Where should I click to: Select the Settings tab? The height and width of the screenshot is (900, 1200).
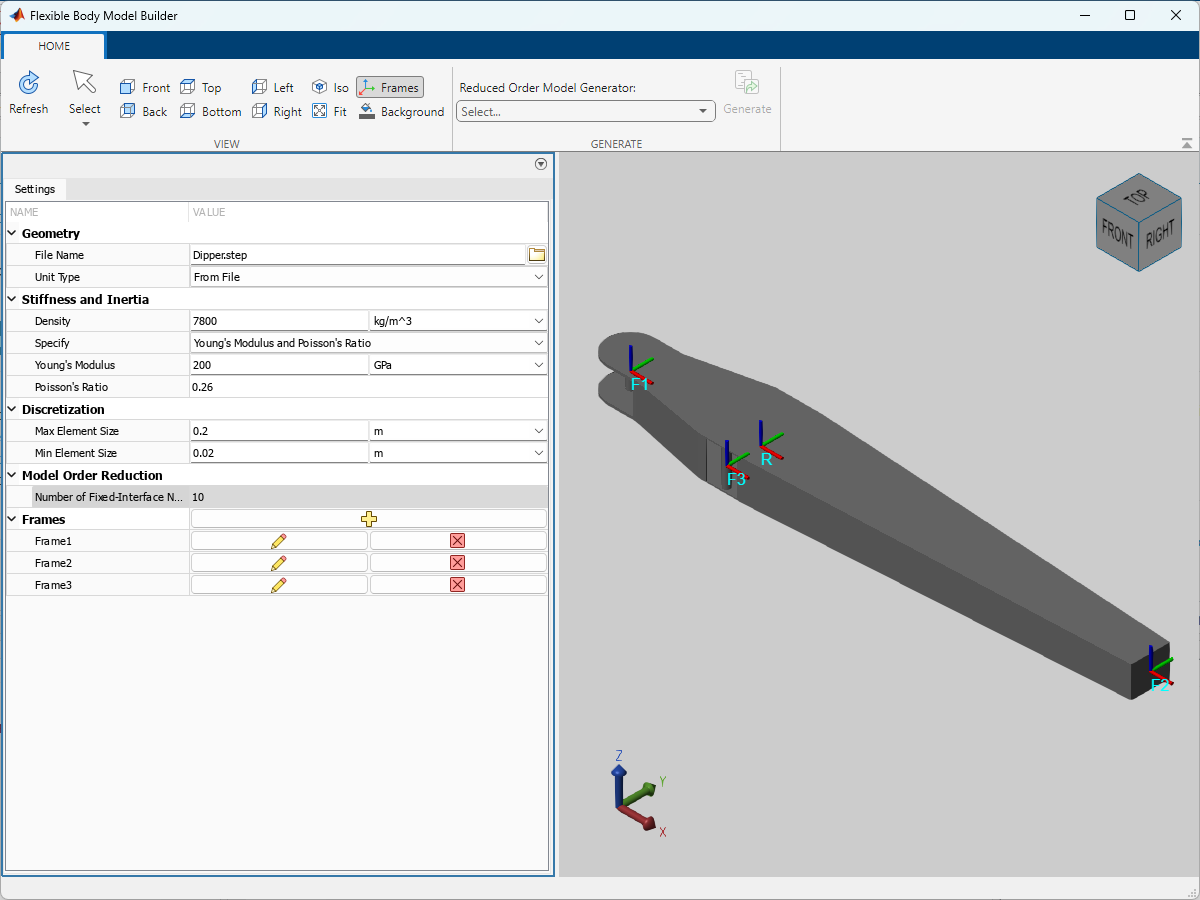(x=34, y=189)
